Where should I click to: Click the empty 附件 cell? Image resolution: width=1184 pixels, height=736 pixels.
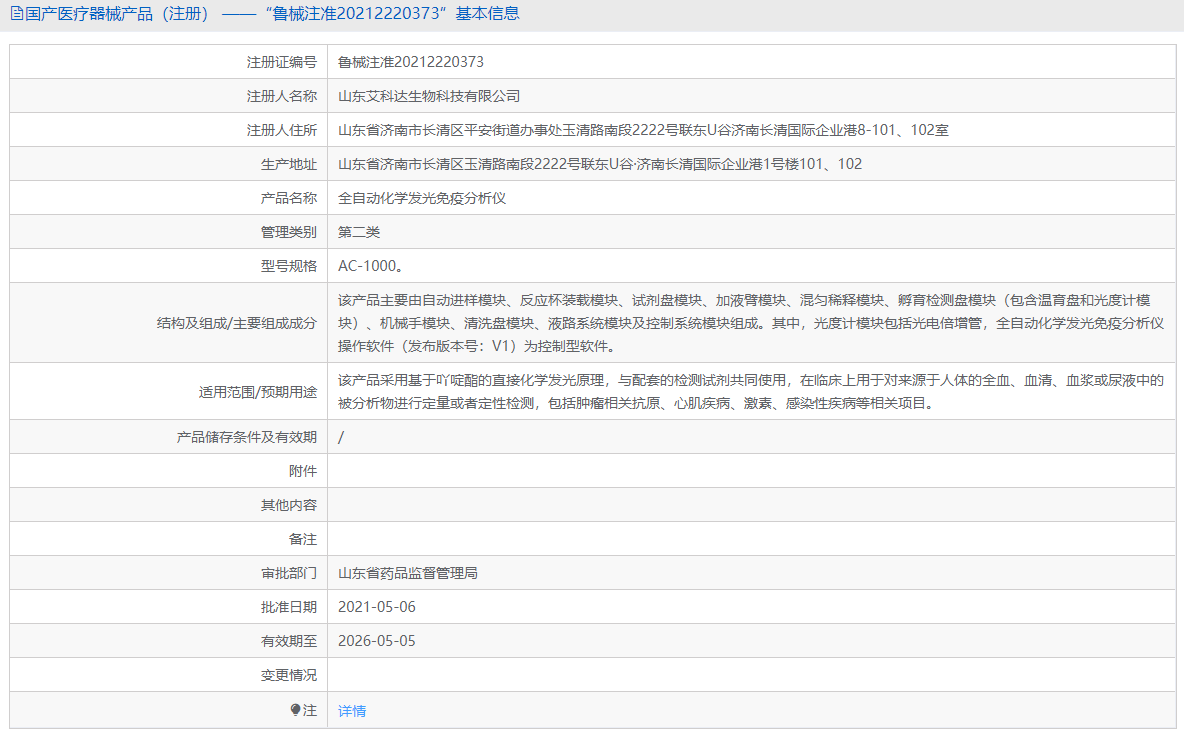tap(600, 470)
